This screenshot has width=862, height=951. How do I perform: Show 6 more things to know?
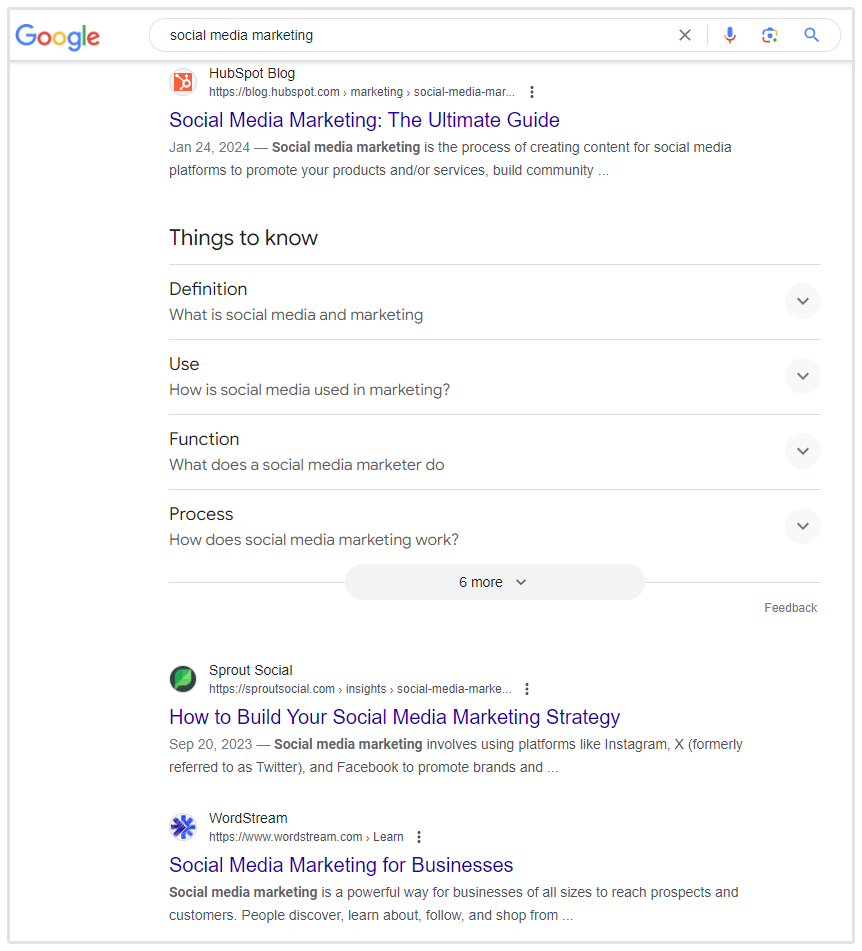494,582
